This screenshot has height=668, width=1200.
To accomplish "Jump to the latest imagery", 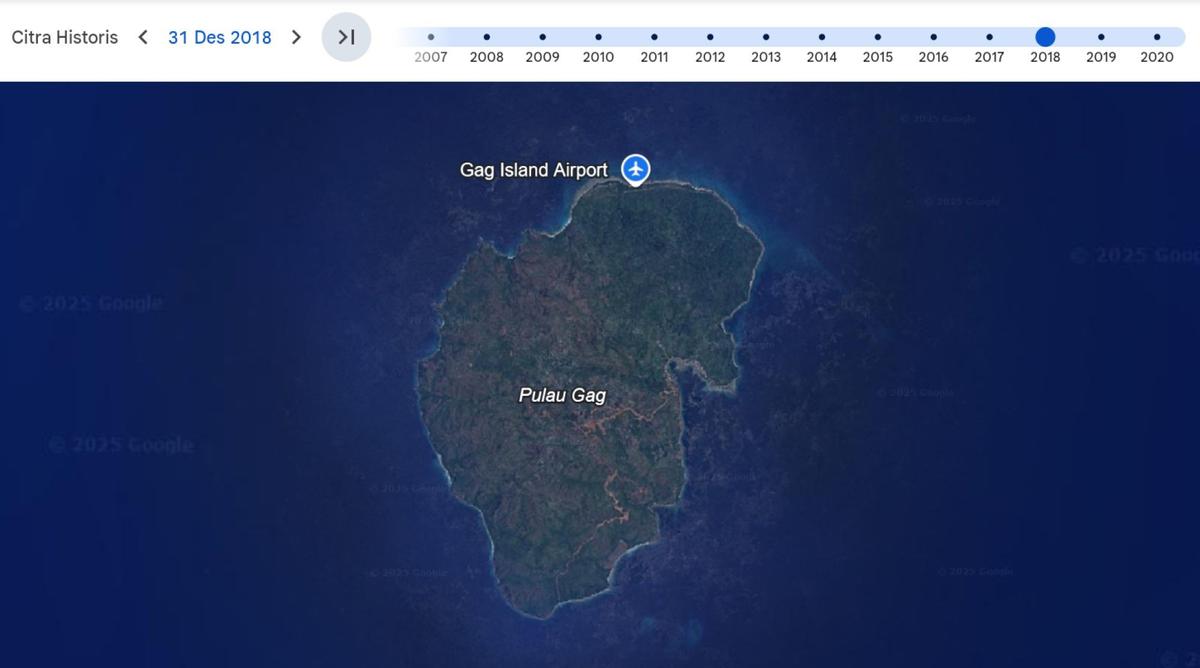I will point(346,37).
